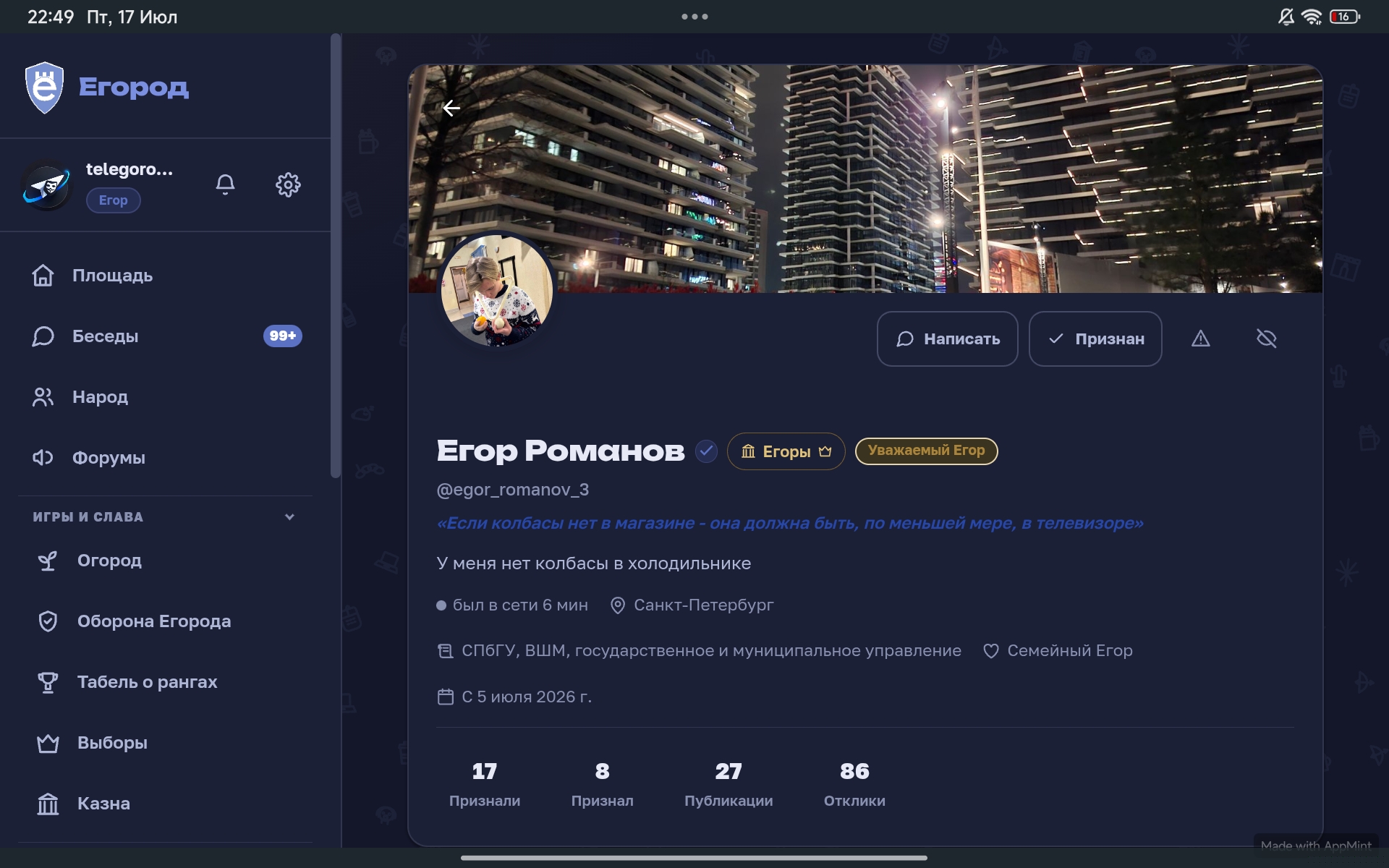Open the notifications bell icon
Viewport: 1389px width, 868px height.
(225, 184)
